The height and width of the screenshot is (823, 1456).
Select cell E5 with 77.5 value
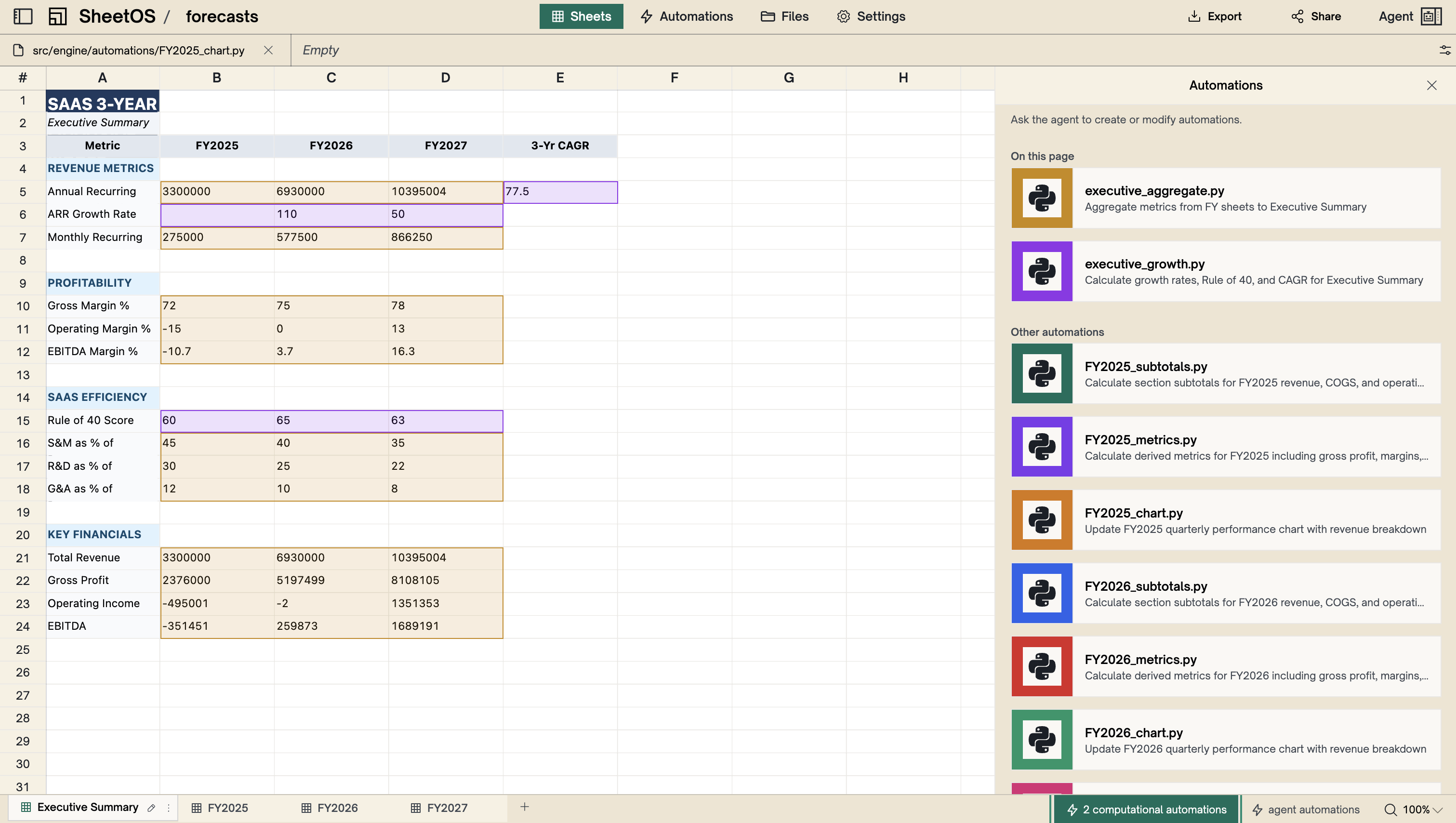pyautogui.click(x=559, y=192)
